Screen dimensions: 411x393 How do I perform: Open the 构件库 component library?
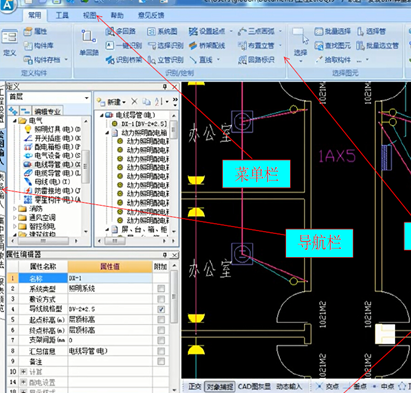[39, 46]
